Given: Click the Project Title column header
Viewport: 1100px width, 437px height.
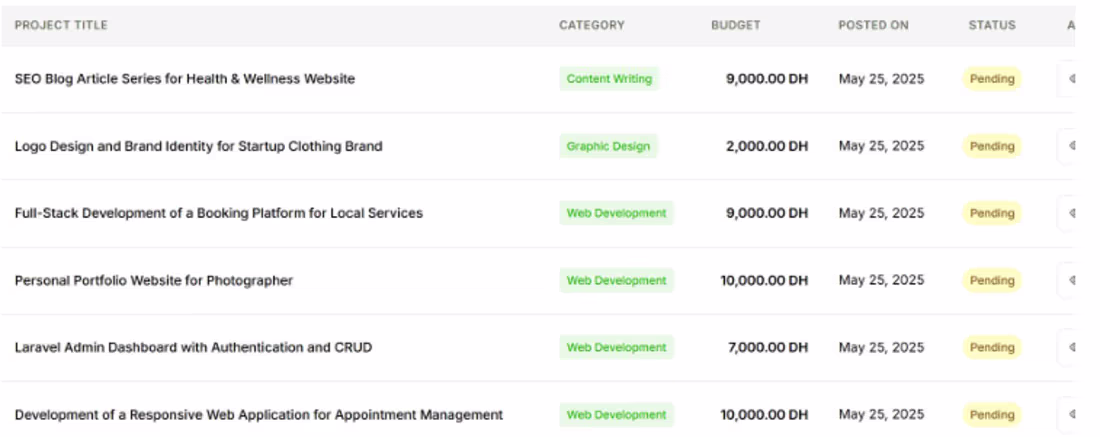Looking at the screenshot, I should point(61,25).
